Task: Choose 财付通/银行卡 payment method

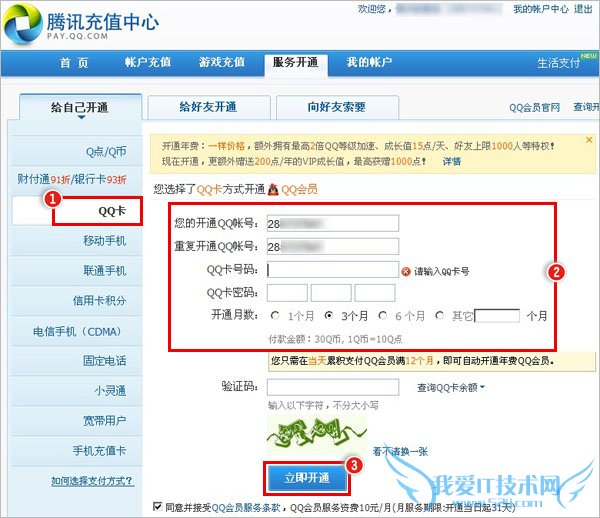Action: click(77, 179)
